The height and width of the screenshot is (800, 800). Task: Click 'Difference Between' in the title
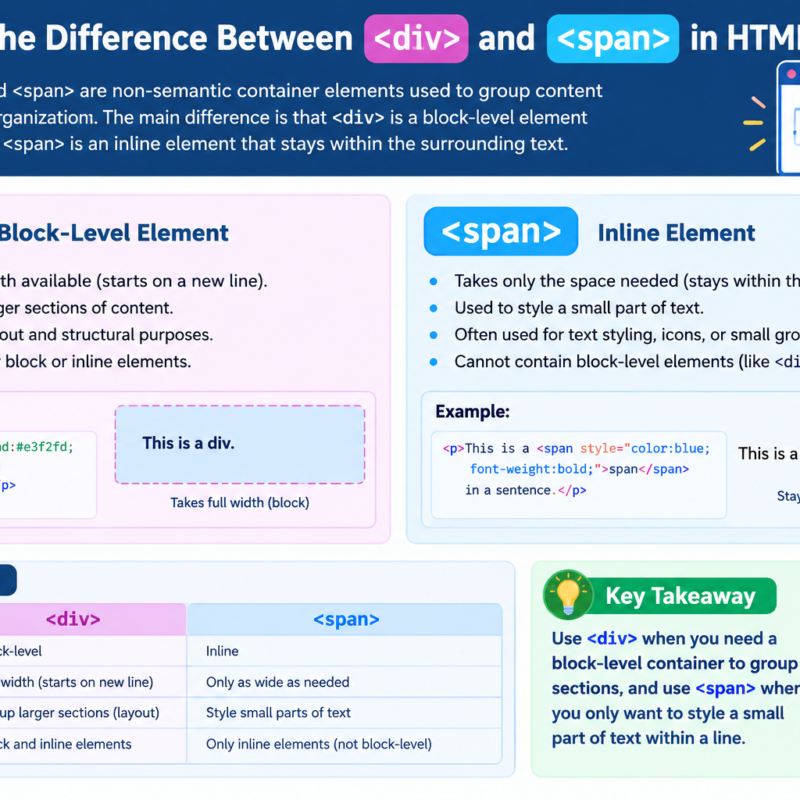[199, 39]
